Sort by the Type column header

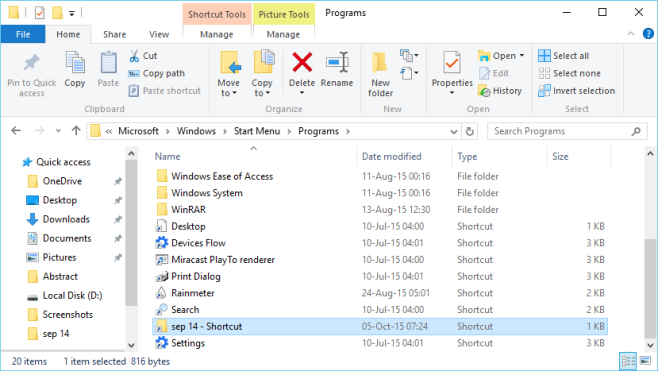click(x=500, y=156)
